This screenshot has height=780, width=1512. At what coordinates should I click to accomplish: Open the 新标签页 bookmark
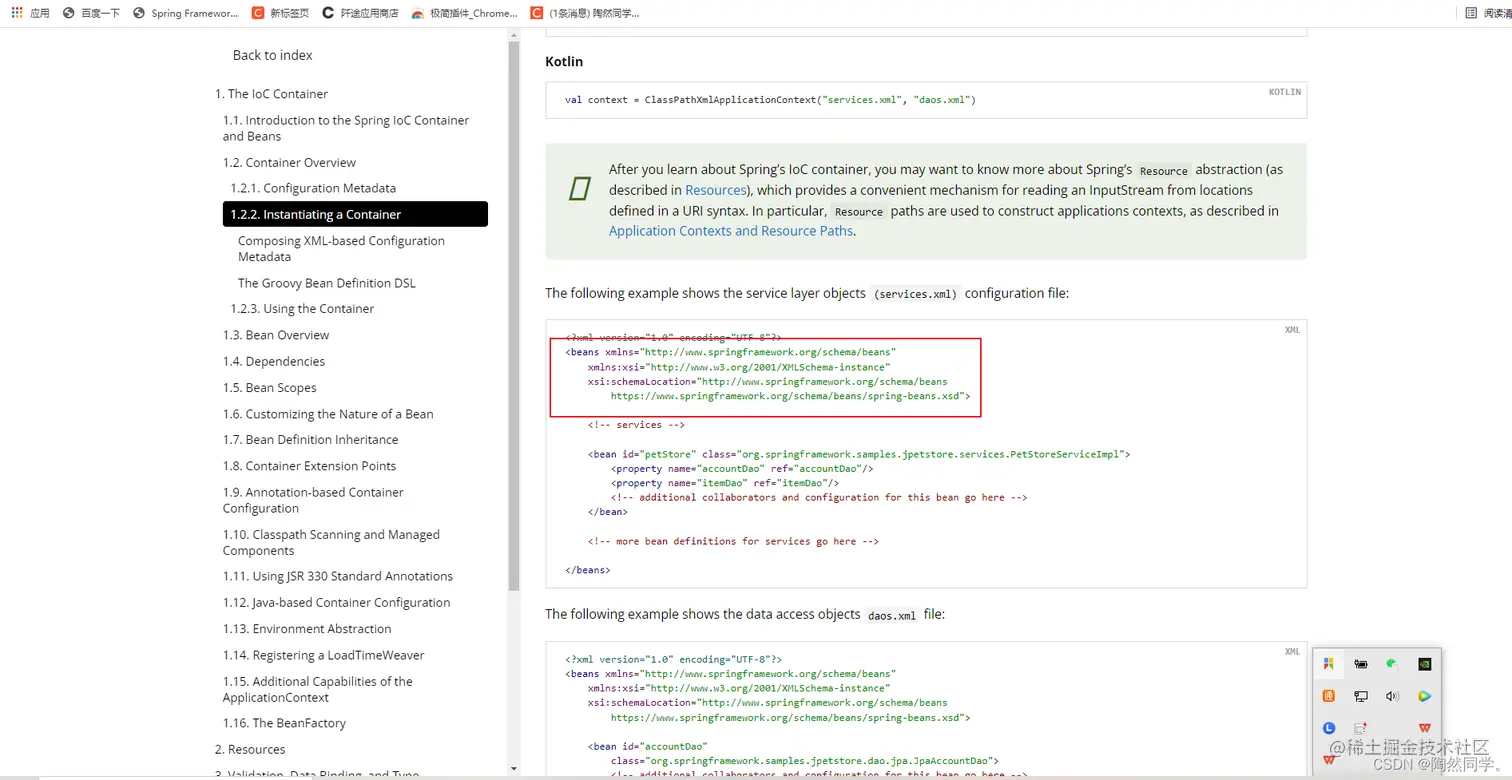click(280, 13)
